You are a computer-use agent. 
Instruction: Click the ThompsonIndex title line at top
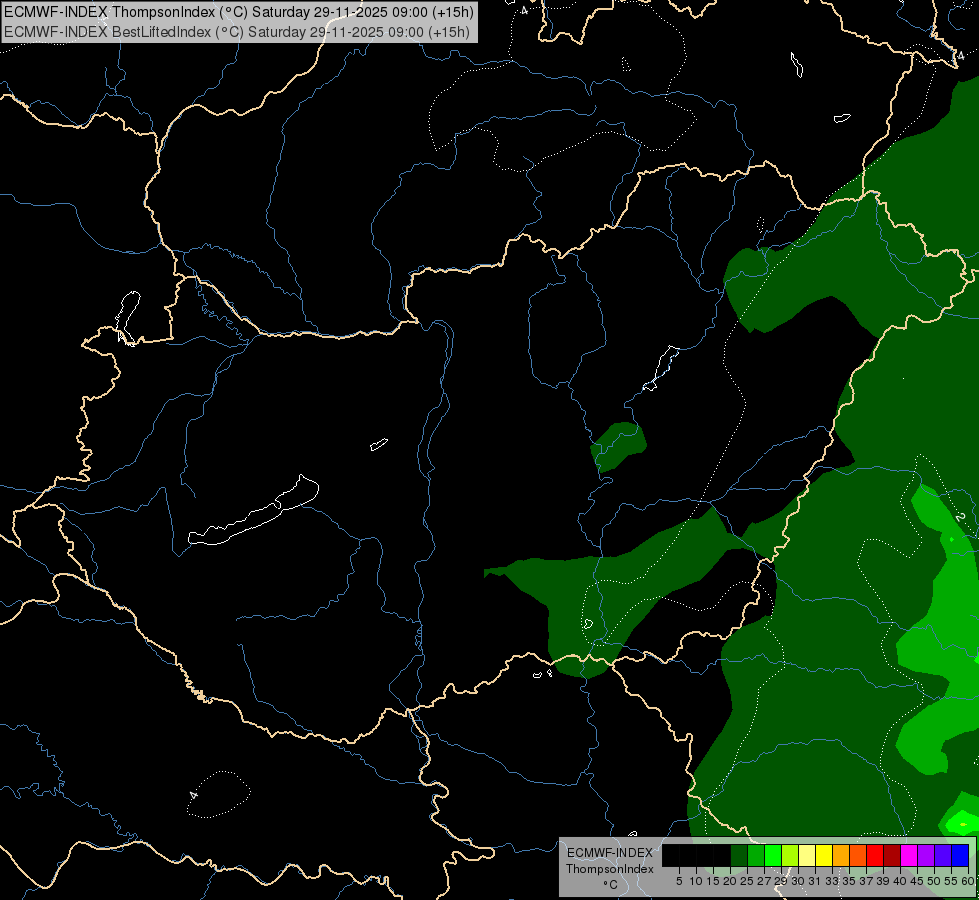[x=239, y=12]
